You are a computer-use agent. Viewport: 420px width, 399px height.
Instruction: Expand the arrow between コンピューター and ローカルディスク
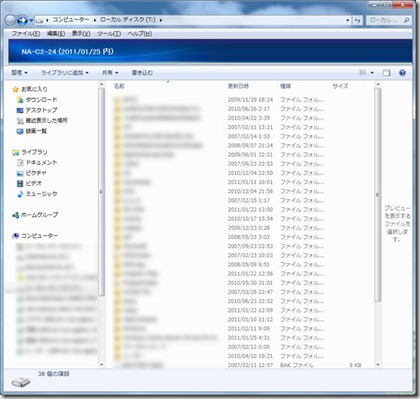click(x=95, y=20)
